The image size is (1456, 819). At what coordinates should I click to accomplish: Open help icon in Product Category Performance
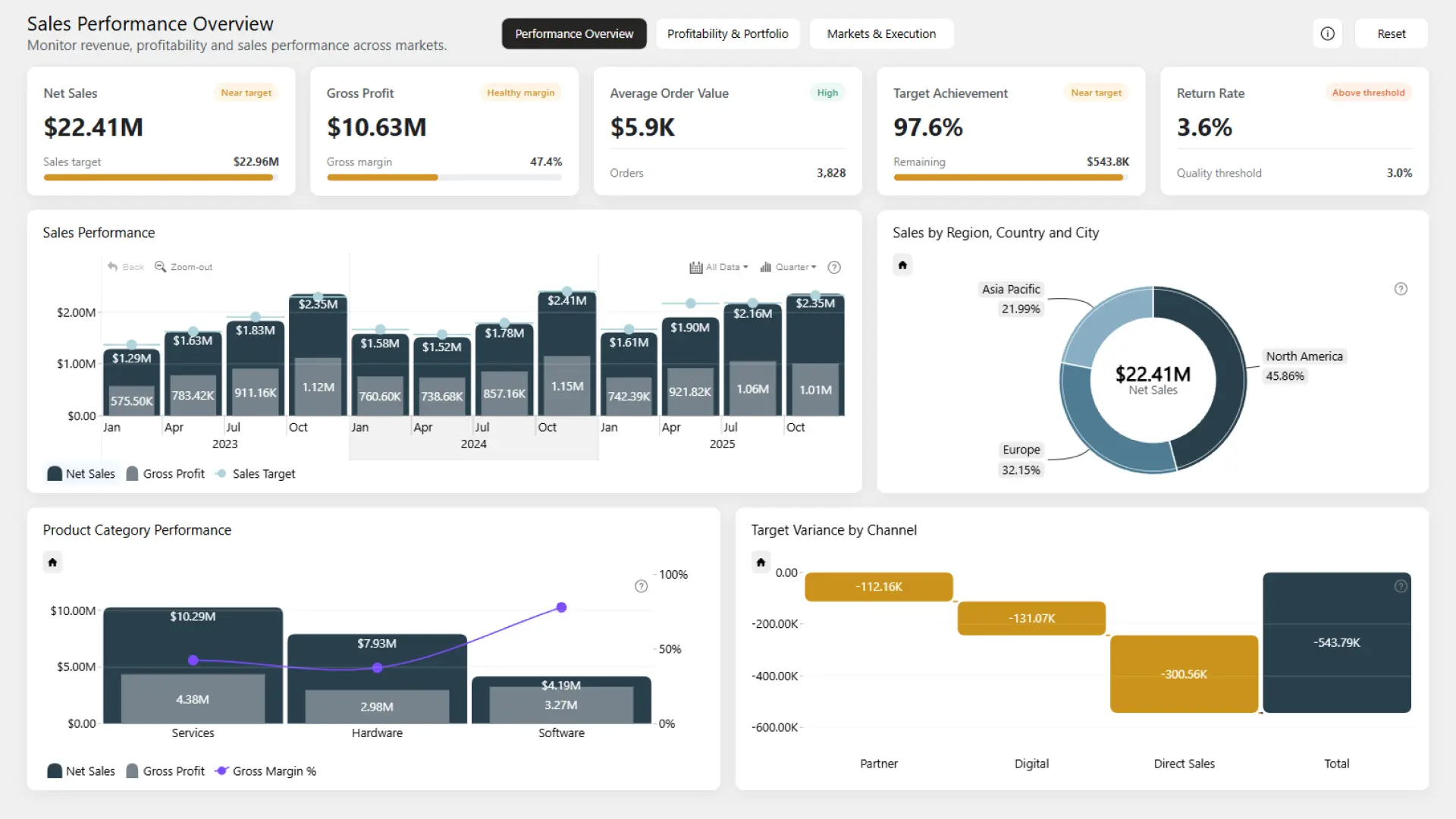(x=641, y=586)
